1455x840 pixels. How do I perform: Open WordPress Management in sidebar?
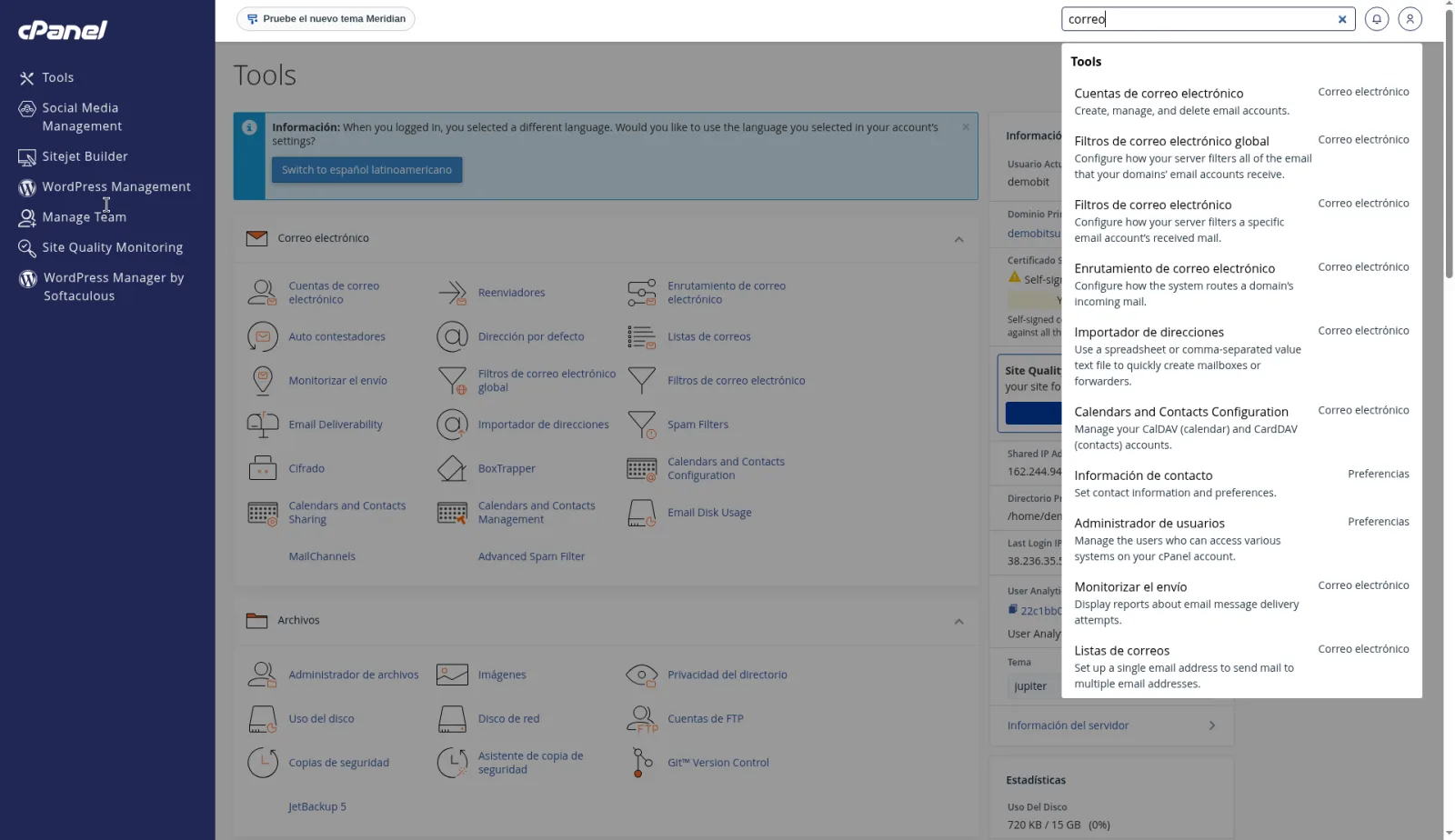point(115,187)
